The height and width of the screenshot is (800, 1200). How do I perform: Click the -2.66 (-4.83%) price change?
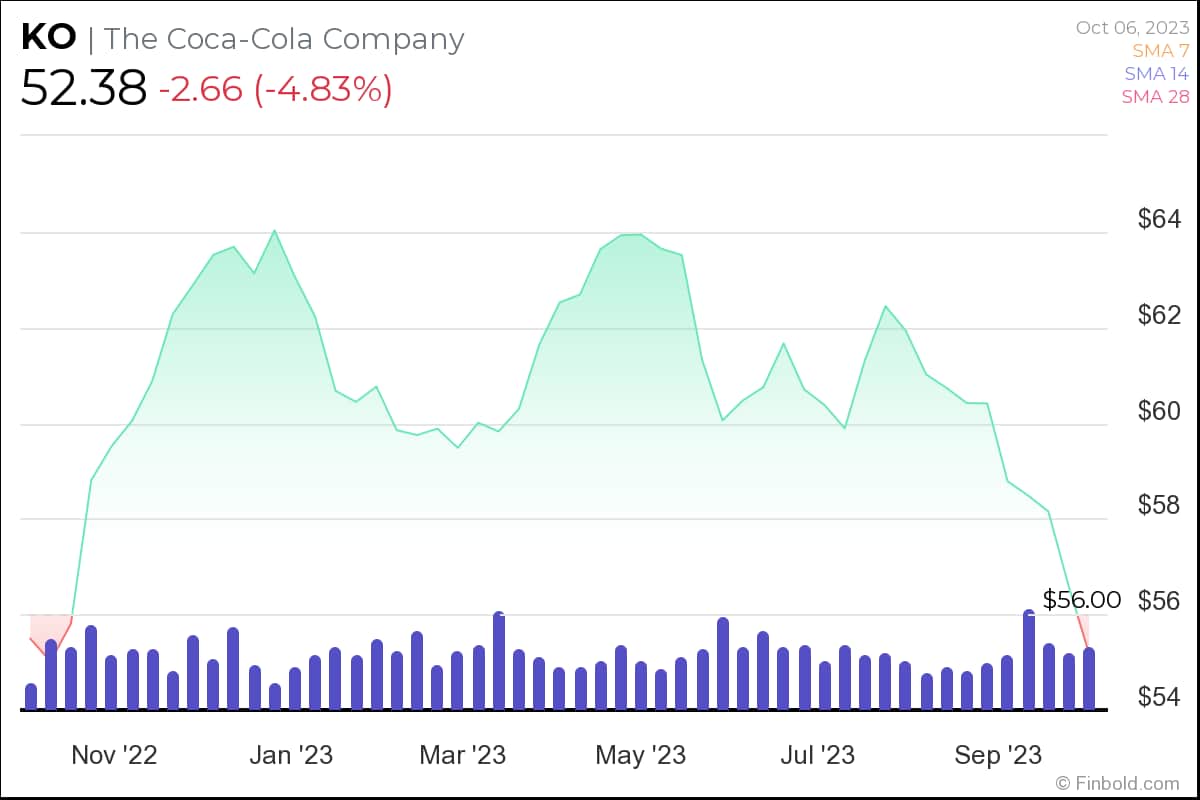click(x=275, y=89)
